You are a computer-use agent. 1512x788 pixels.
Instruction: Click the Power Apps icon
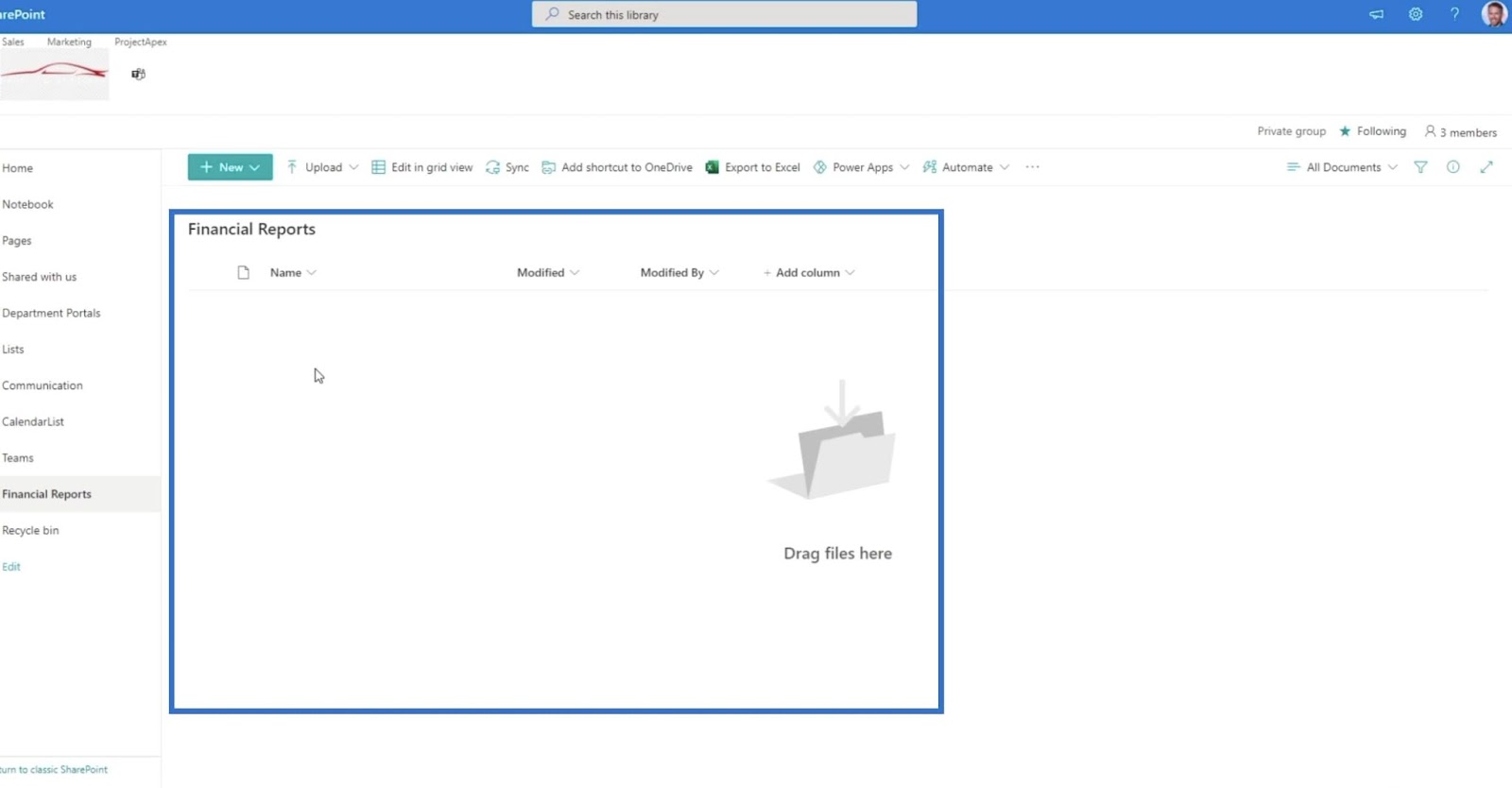pos(819,167)
